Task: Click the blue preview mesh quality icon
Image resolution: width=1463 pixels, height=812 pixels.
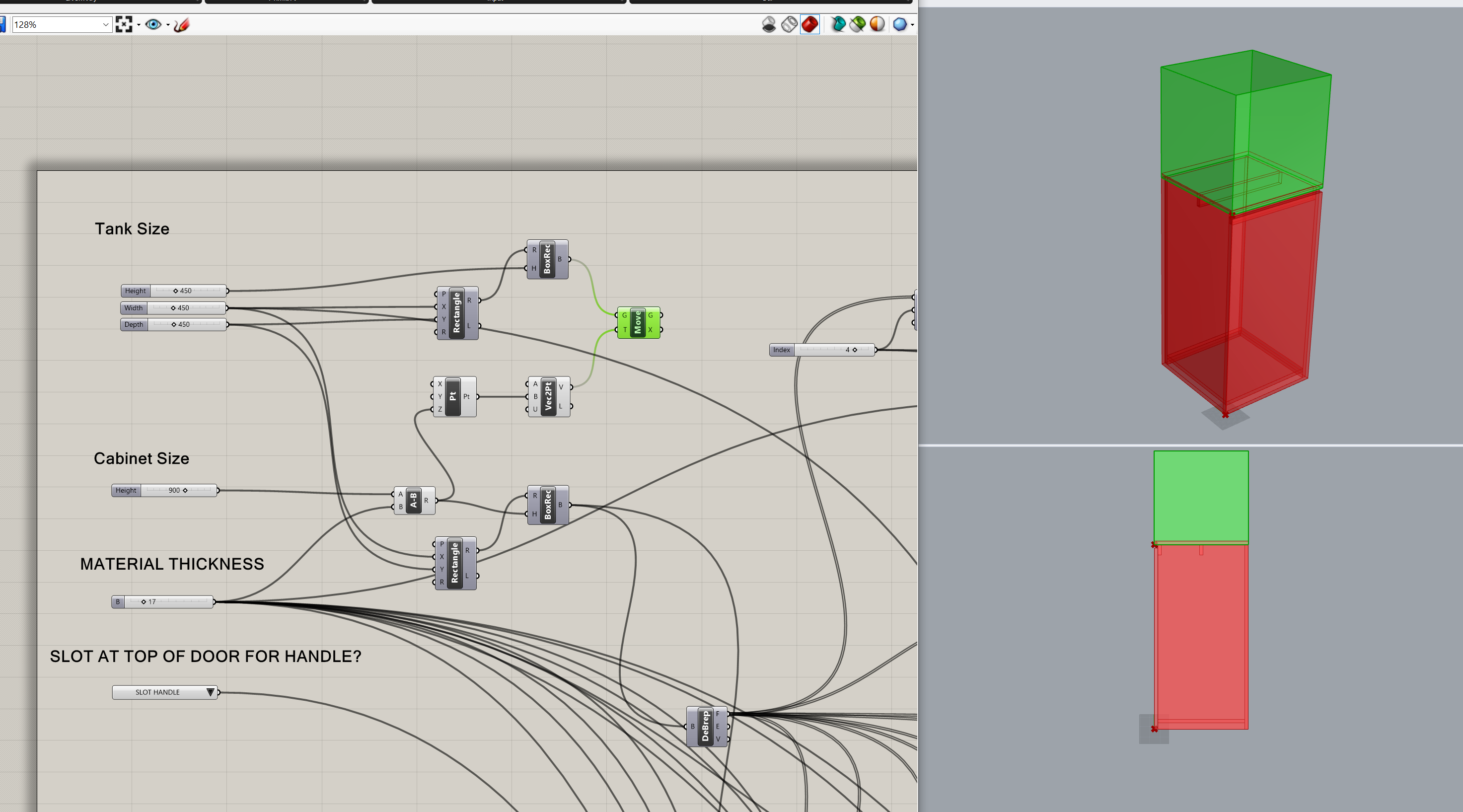Action: click(x=900, y=24)
